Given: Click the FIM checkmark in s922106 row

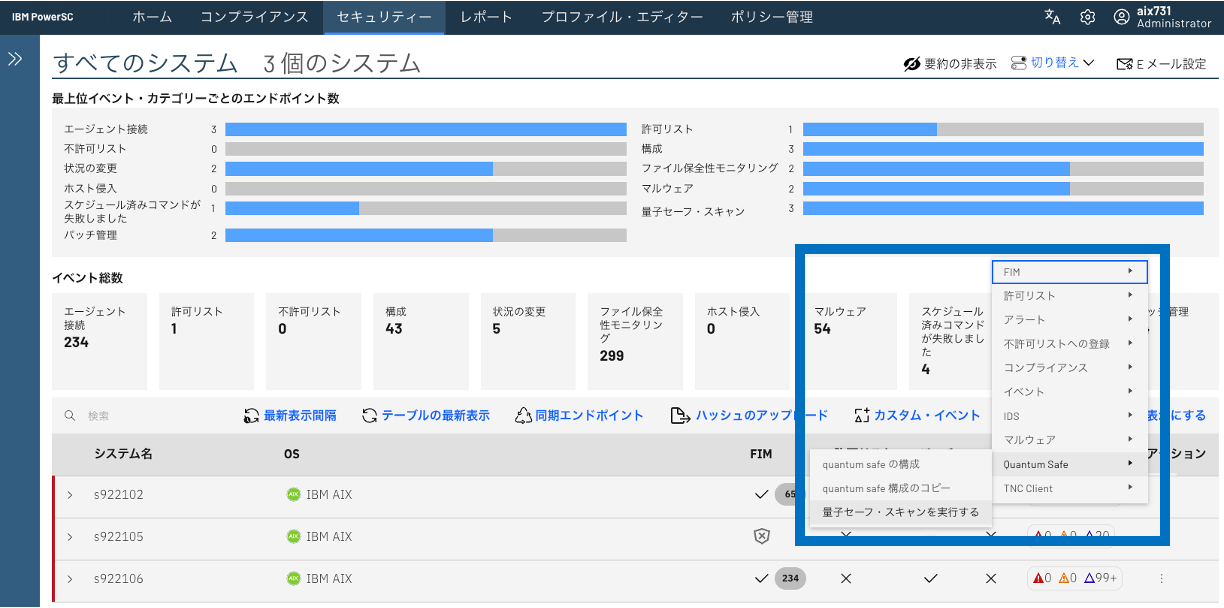Looking at the screenshot, I should point(762,578).
